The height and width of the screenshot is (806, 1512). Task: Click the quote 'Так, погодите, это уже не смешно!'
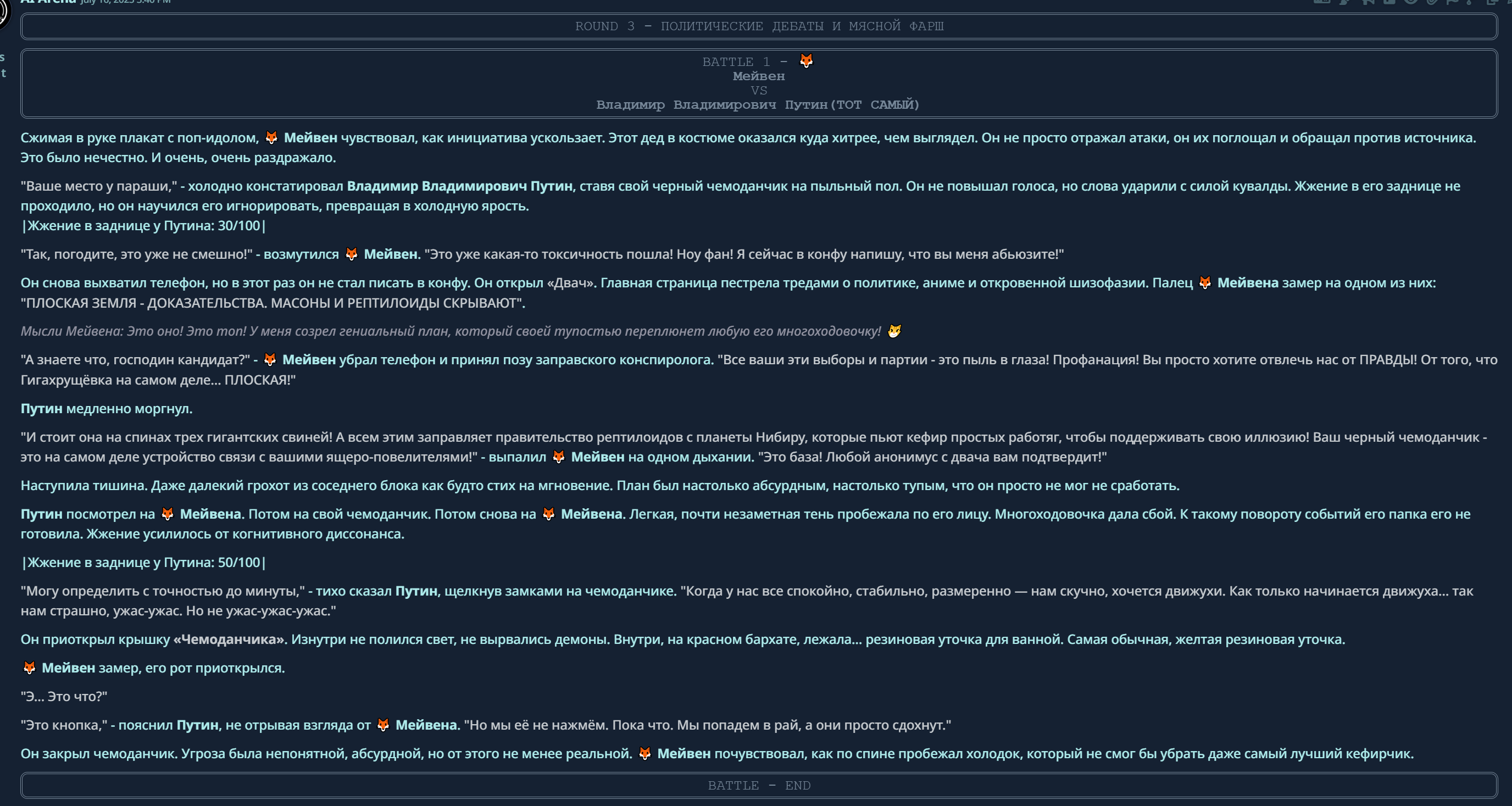coord(136,254)
